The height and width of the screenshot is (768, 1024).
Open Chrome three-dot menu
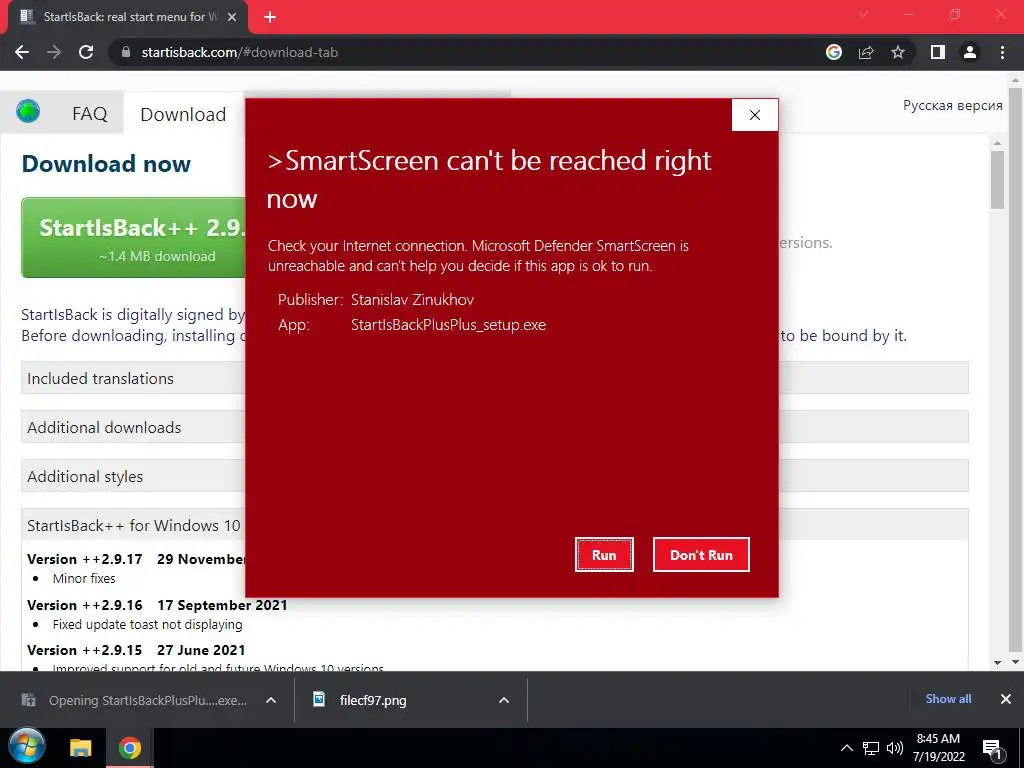click(1002, 52)
